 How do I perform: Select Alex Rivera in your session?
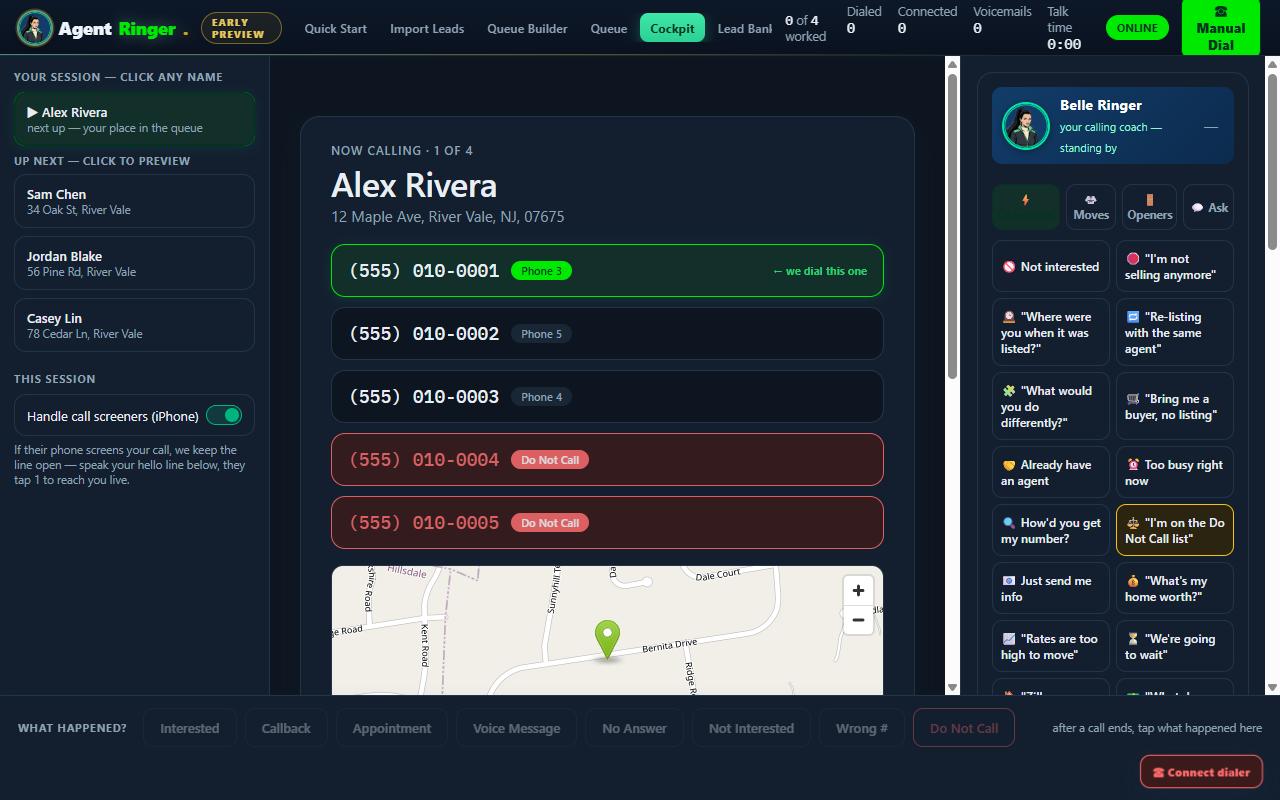(134, 119)
